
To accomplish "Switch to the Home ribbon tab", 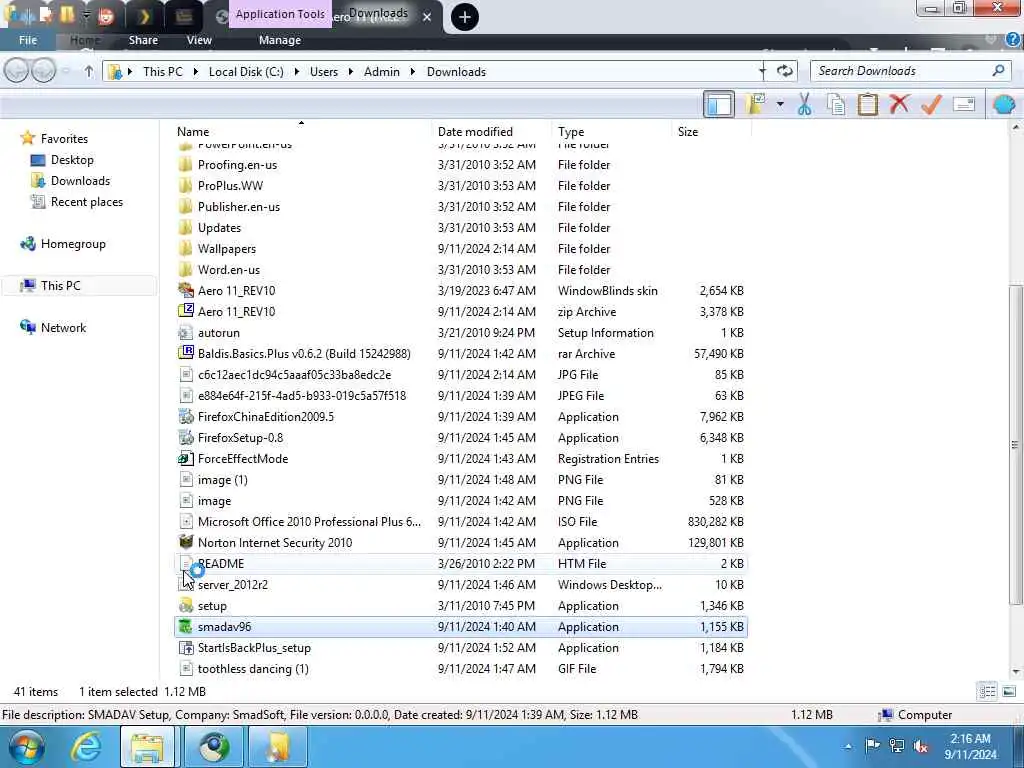I will tap(85, 40).
